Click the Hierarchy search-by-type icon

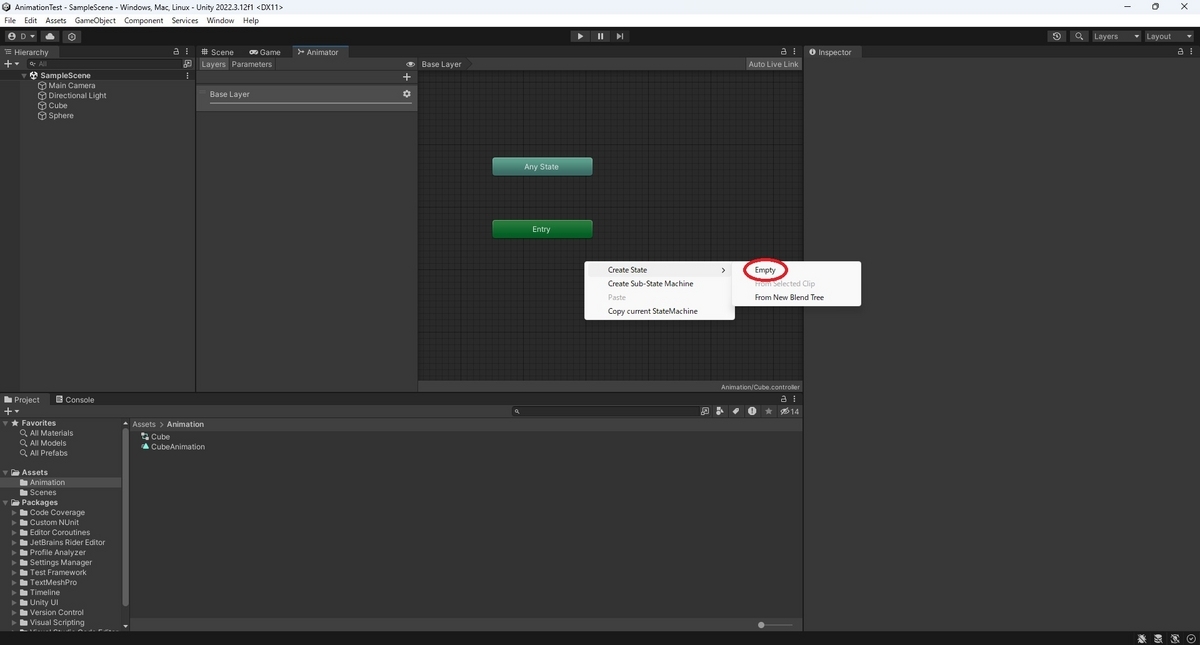pos(187,63)
